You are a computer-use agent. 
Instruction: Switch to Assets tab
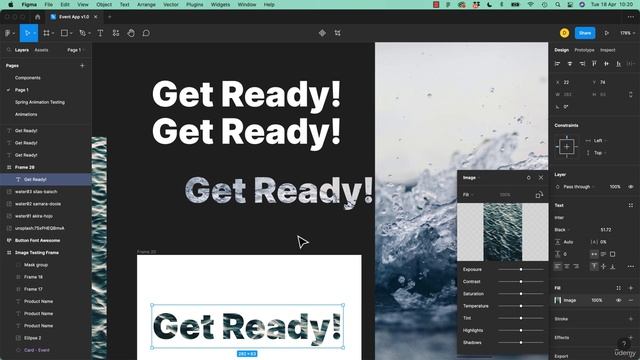pos(41,50)
